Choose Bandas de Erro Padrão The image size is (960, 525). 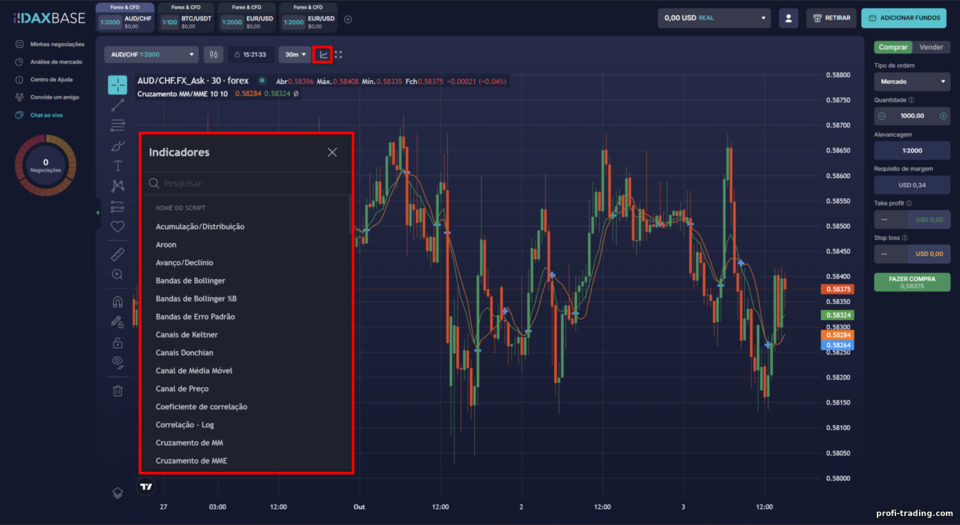coord(195,316)
